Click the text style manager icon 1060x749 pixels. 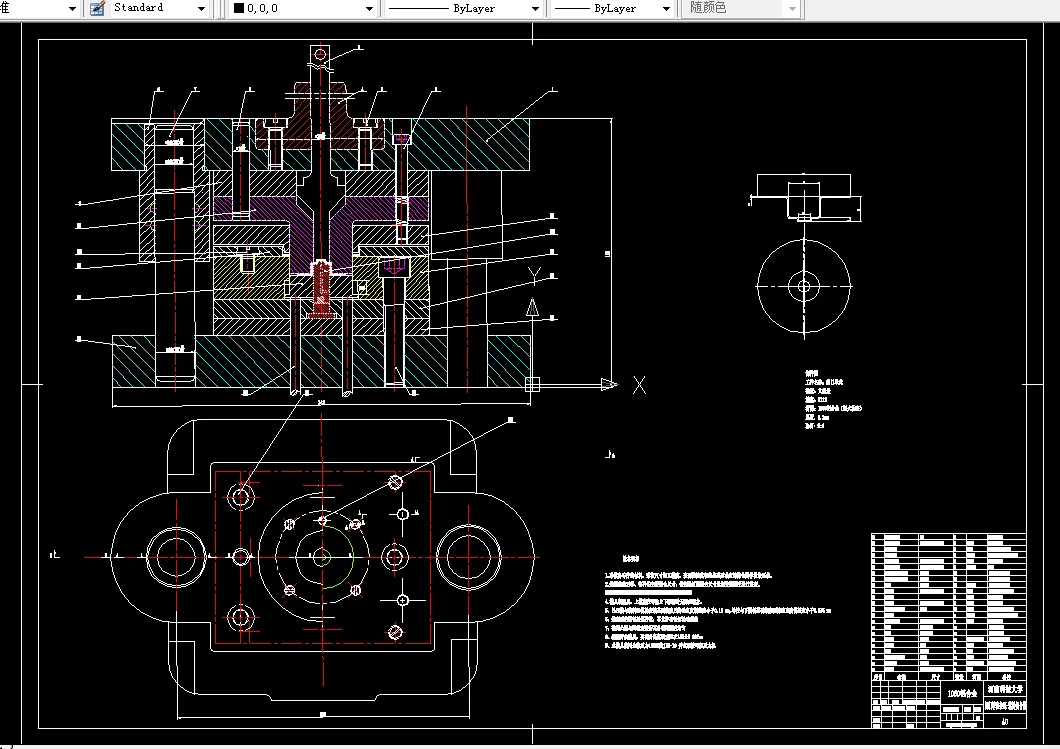(x=97, y=8)
